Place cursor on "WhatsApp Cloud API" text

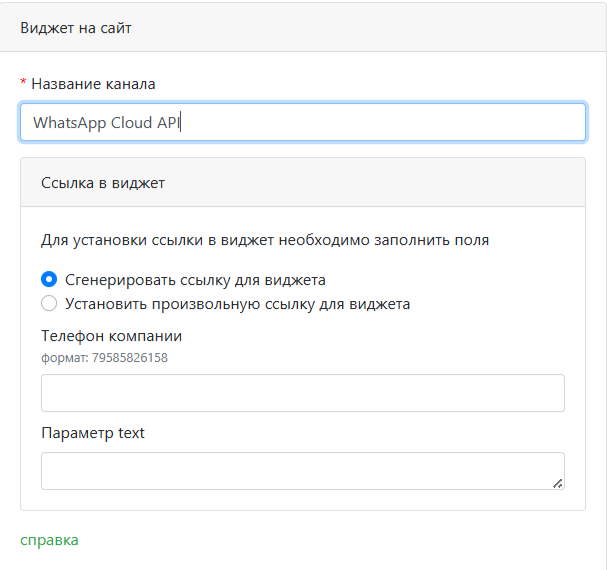pyautogui.click(x=106, y=123)
